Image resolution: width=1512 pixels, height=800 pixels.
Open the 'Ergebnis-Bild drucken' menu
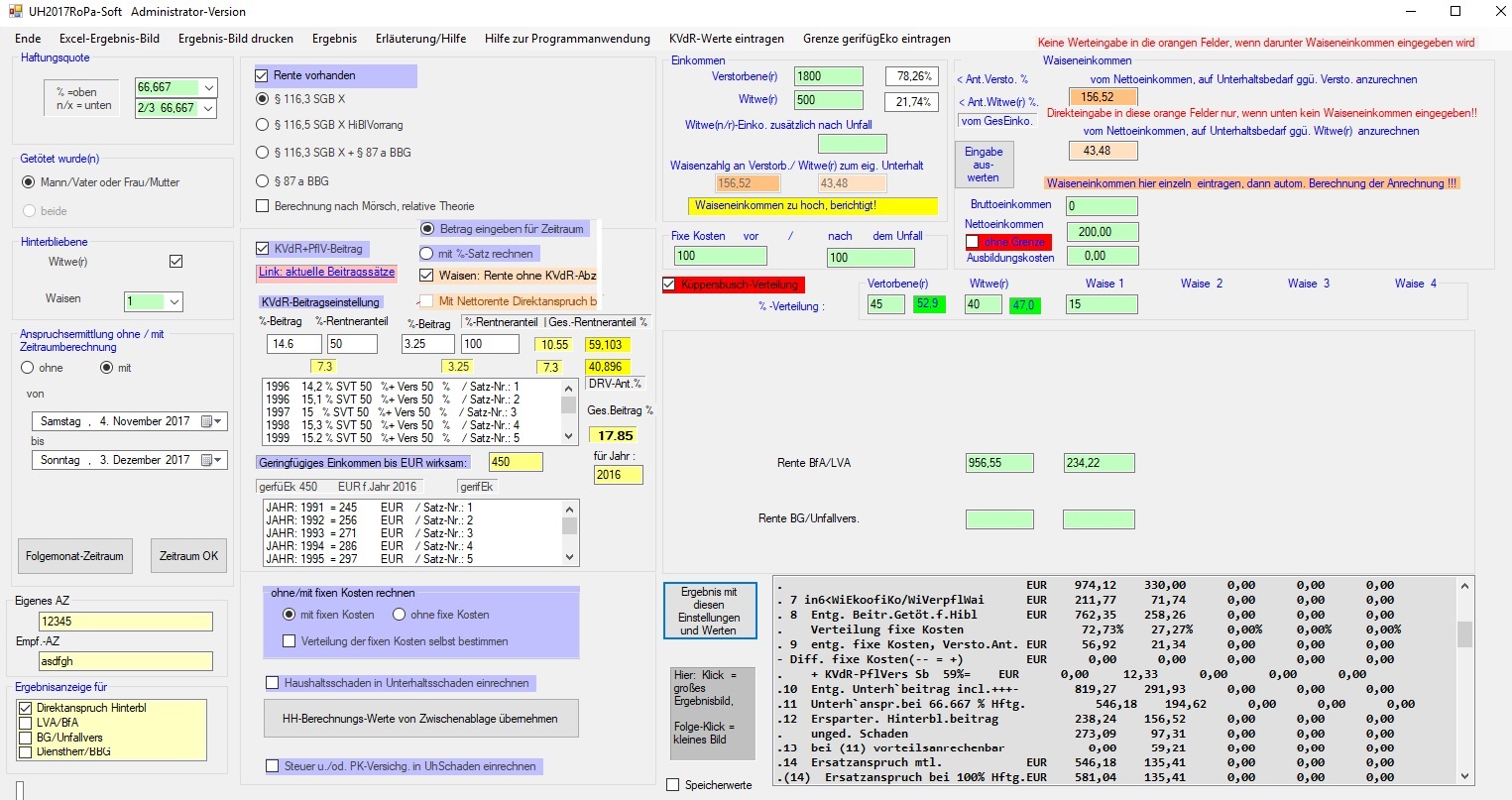coord(236,39)
